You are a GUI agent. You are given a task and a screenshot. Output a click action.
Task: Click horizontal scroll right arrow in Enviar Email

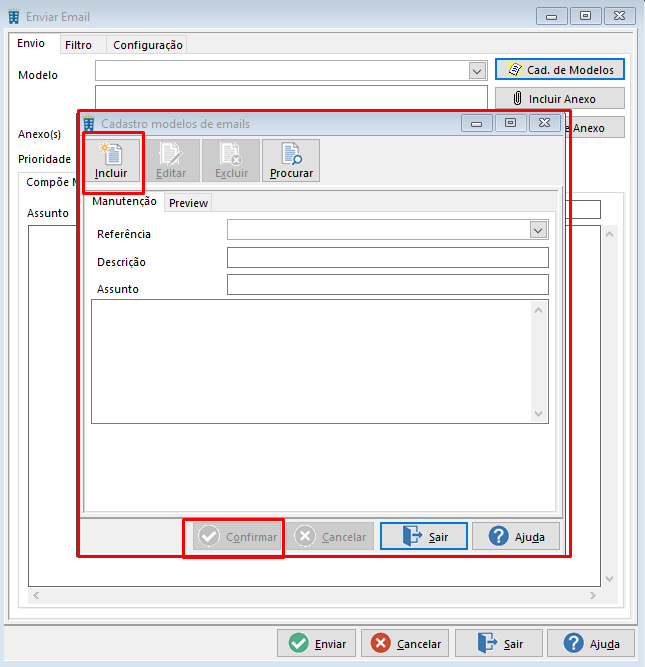click(593, 596)
